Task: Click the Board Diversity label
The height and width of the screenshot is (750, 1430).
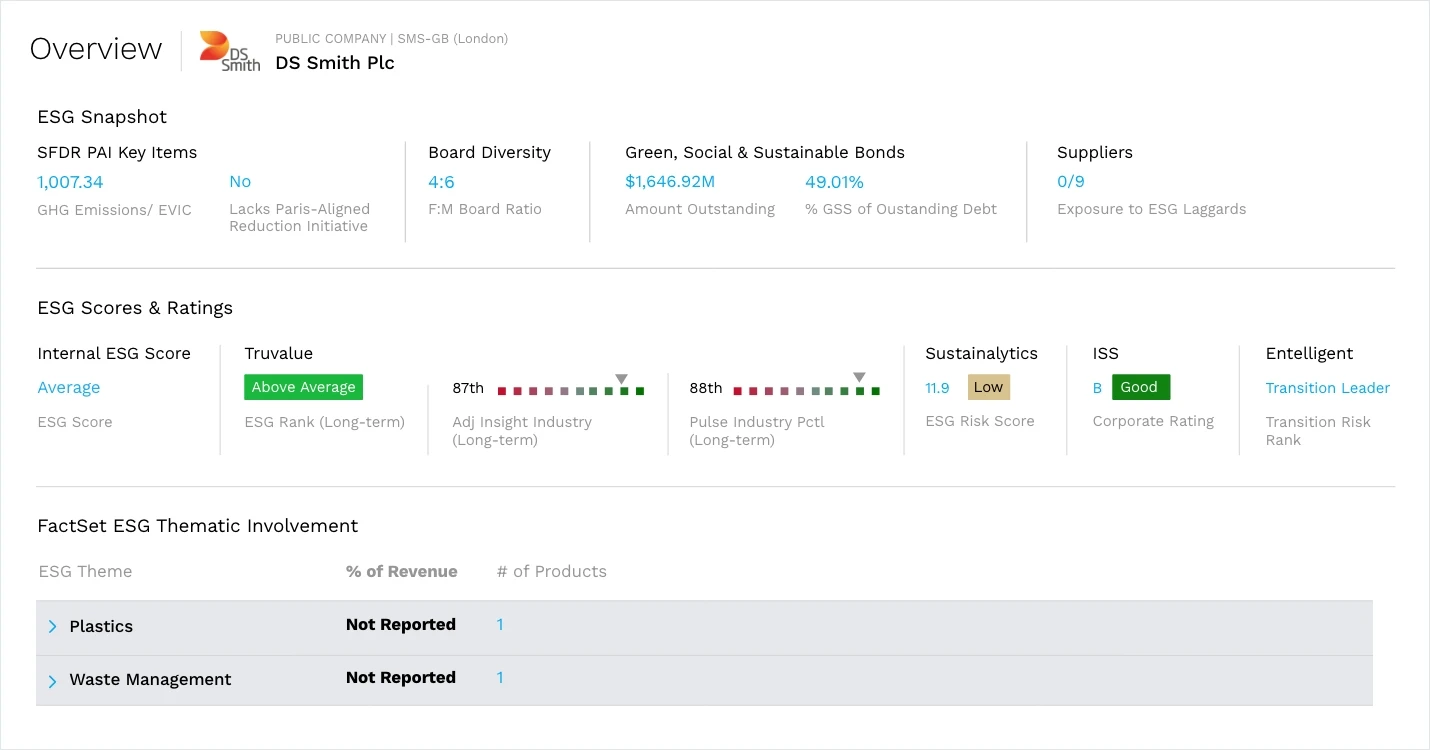Action: coord(490,153)
